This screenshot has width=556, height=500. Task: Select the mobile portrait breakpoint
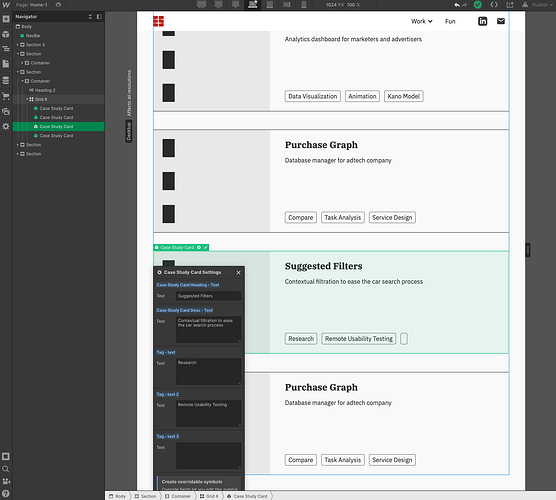[304, 5]
